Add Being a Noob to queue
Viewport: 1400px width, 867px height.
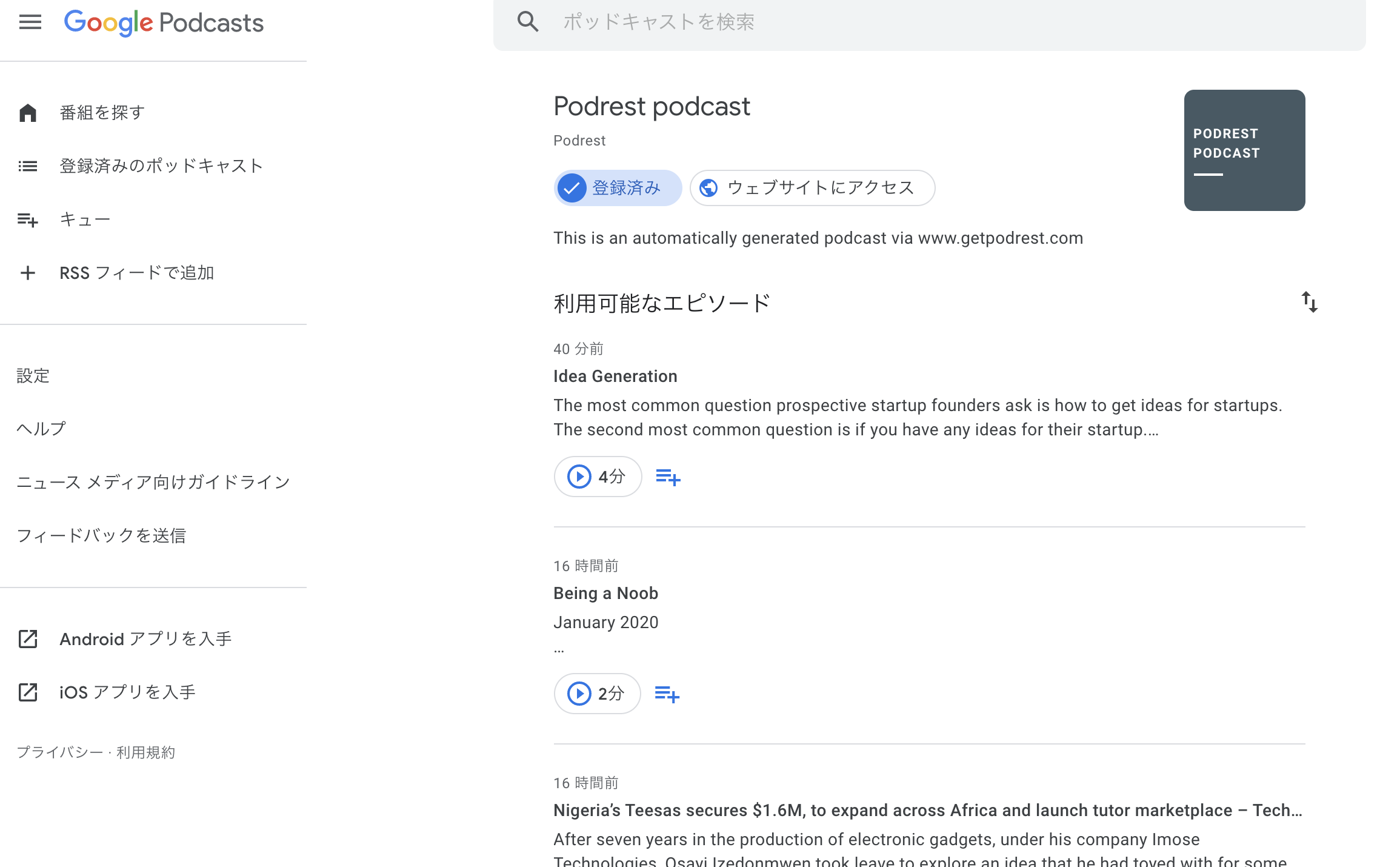pyautogui.click(x=667, y=694)
